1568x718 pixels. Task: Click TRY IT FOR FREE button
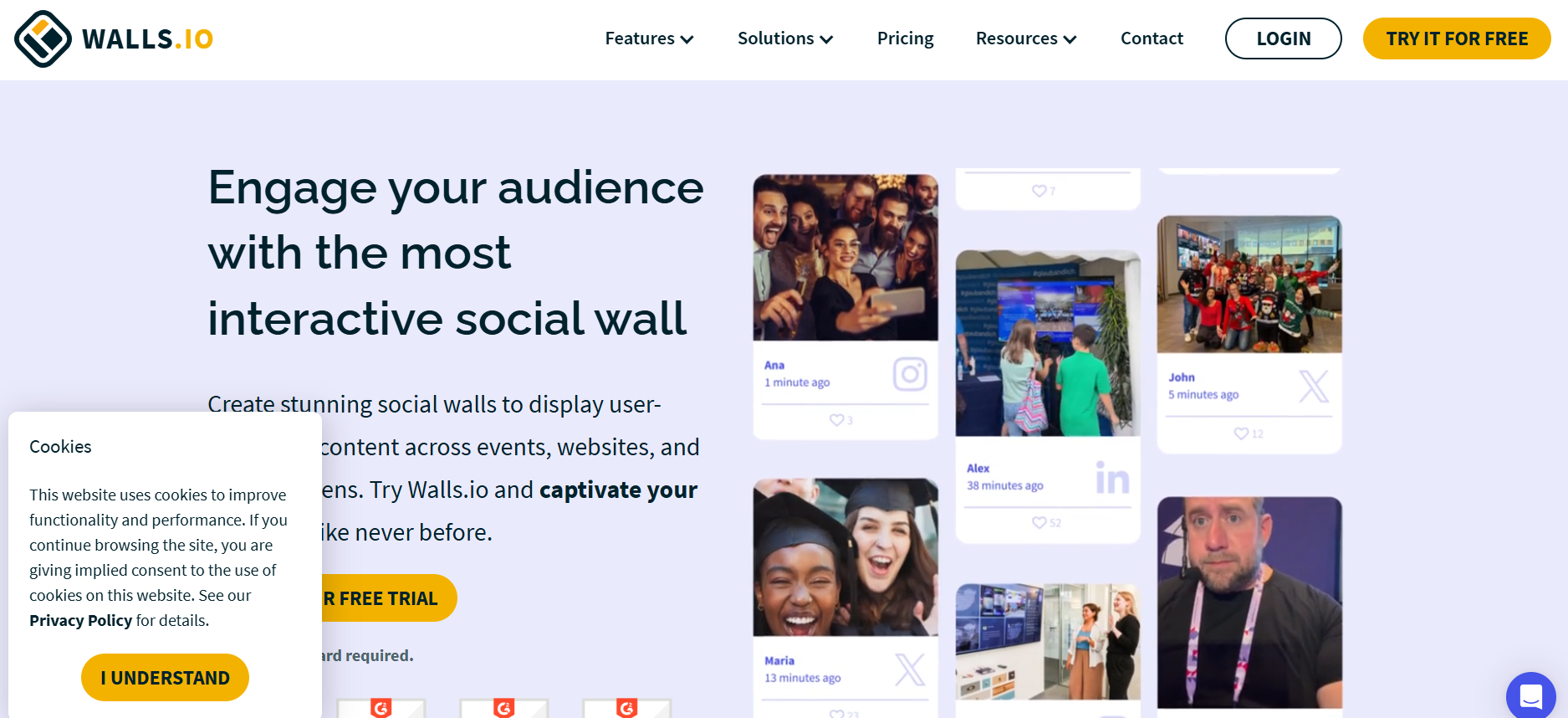pos(1457,38)
